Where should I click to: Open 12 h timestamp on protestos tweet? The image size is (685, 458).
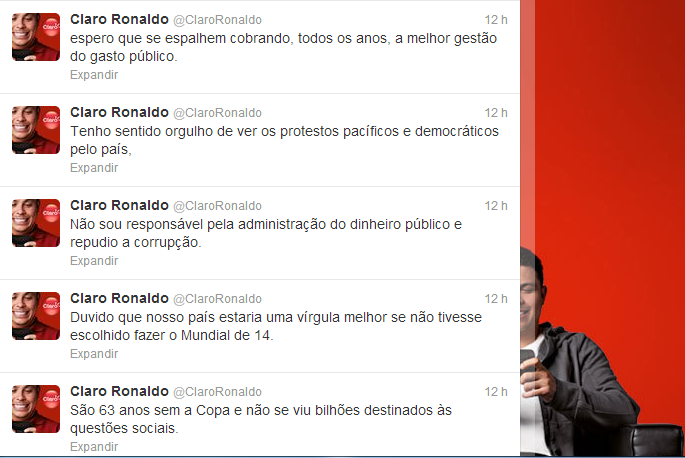coord(496,113)
